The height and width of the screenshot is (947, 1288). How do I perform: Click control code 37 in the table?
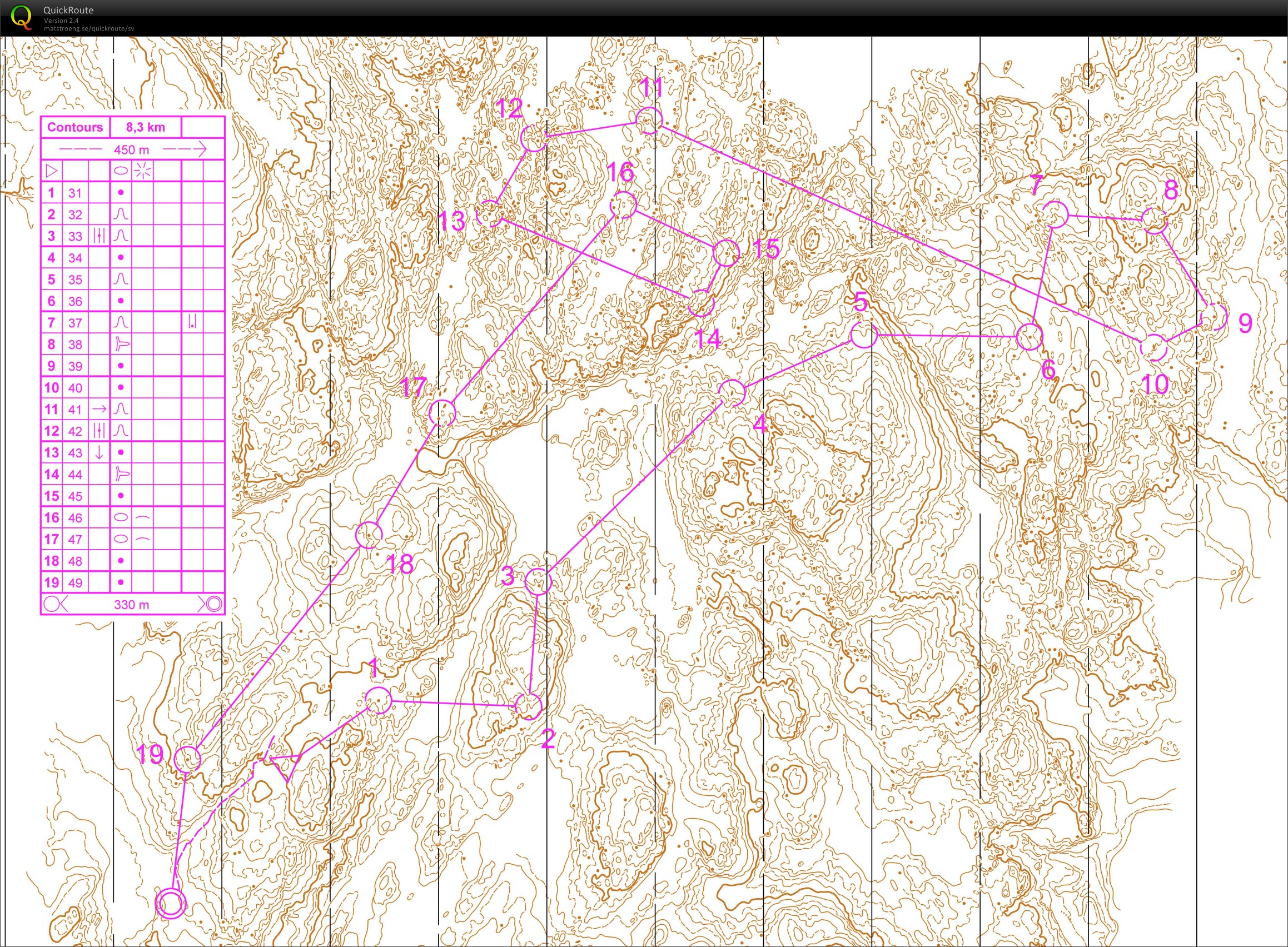click(x=75, y=323)
